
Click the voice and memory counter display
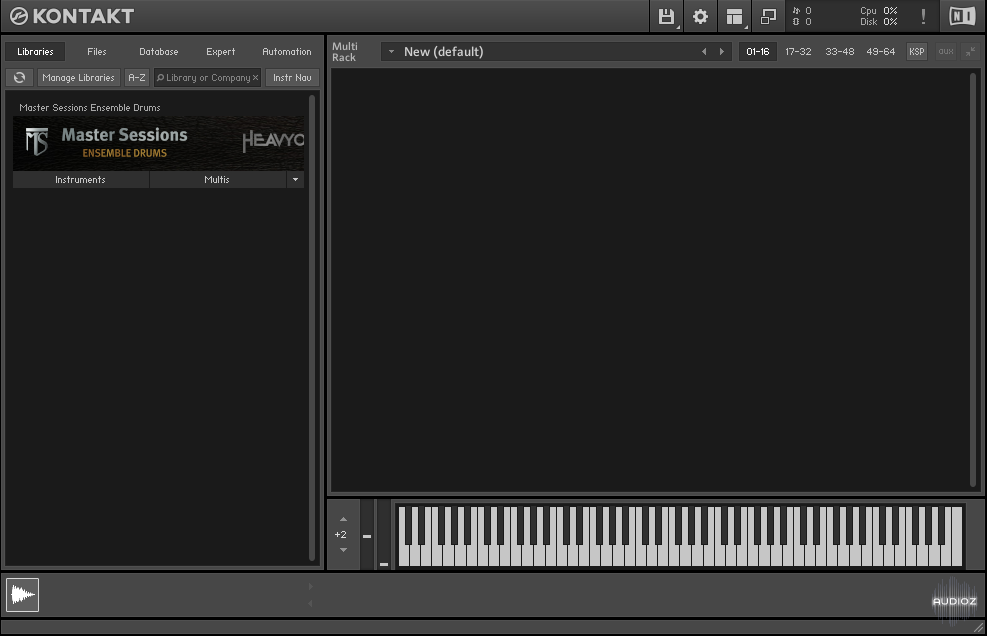pos(802,16)
